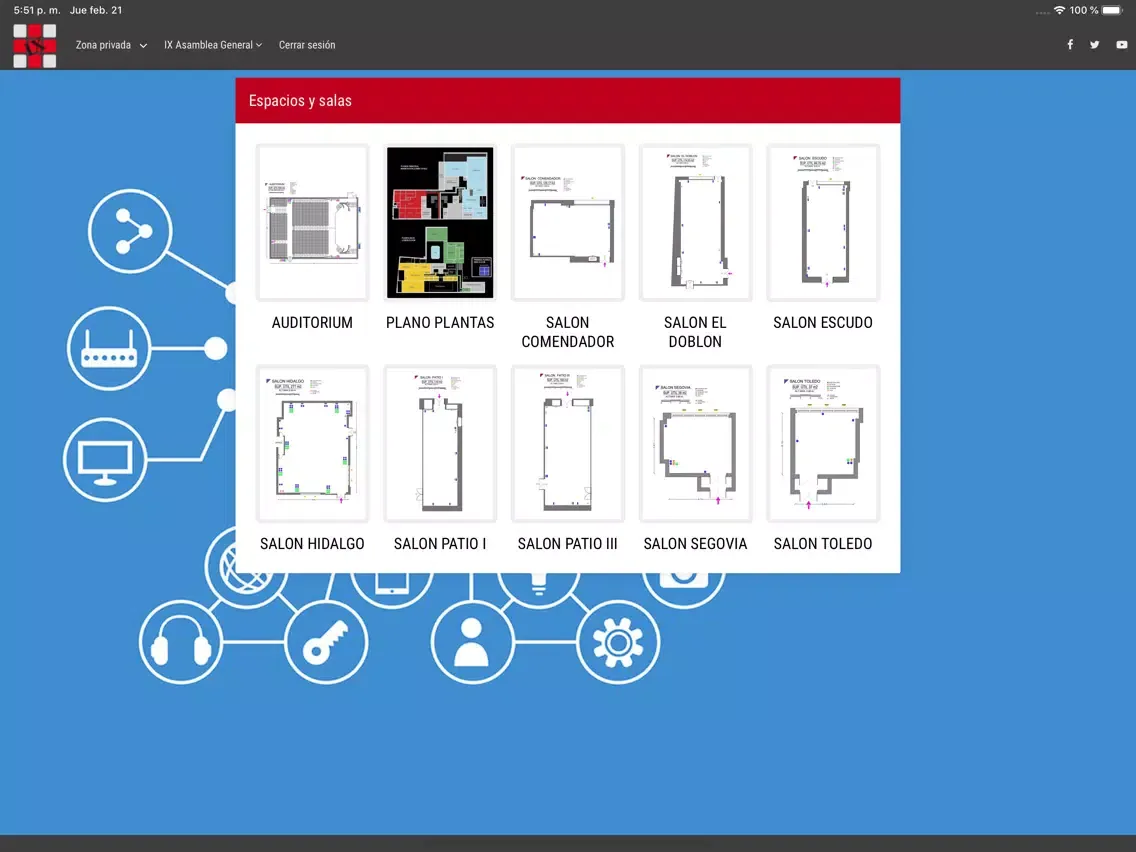Click the SALON PATIO I label text

pos(440,544)
